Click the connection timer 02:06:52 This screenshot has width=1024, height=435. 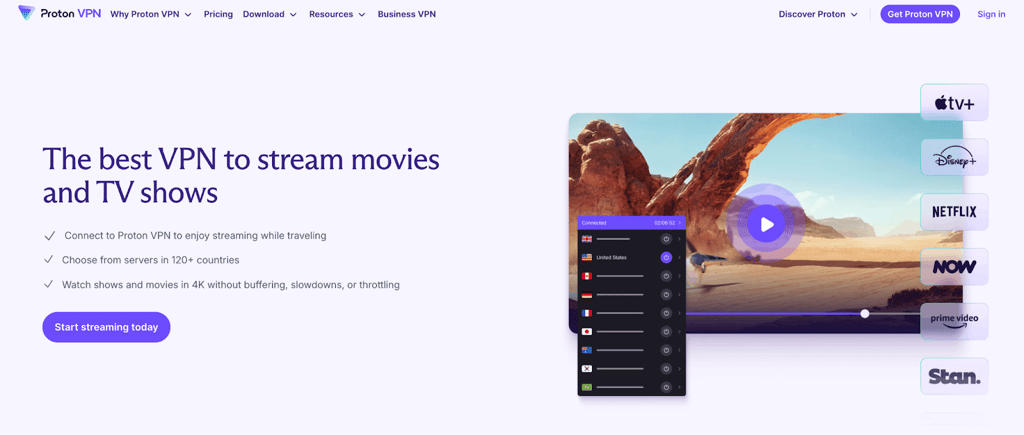(664, 223)
